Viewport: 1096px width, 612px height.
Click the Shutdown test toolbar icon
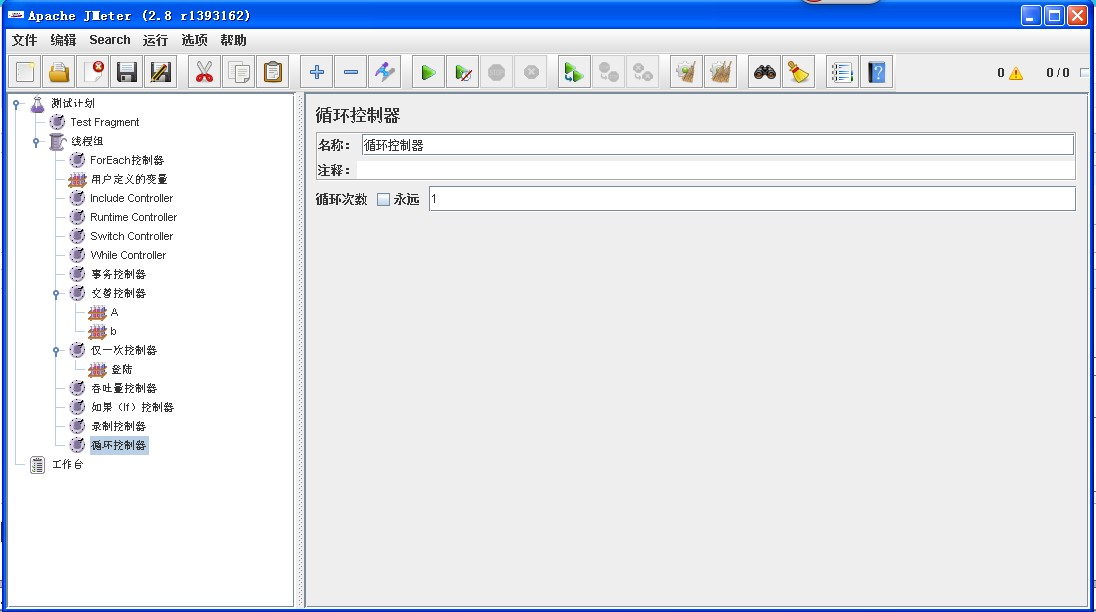531,72
